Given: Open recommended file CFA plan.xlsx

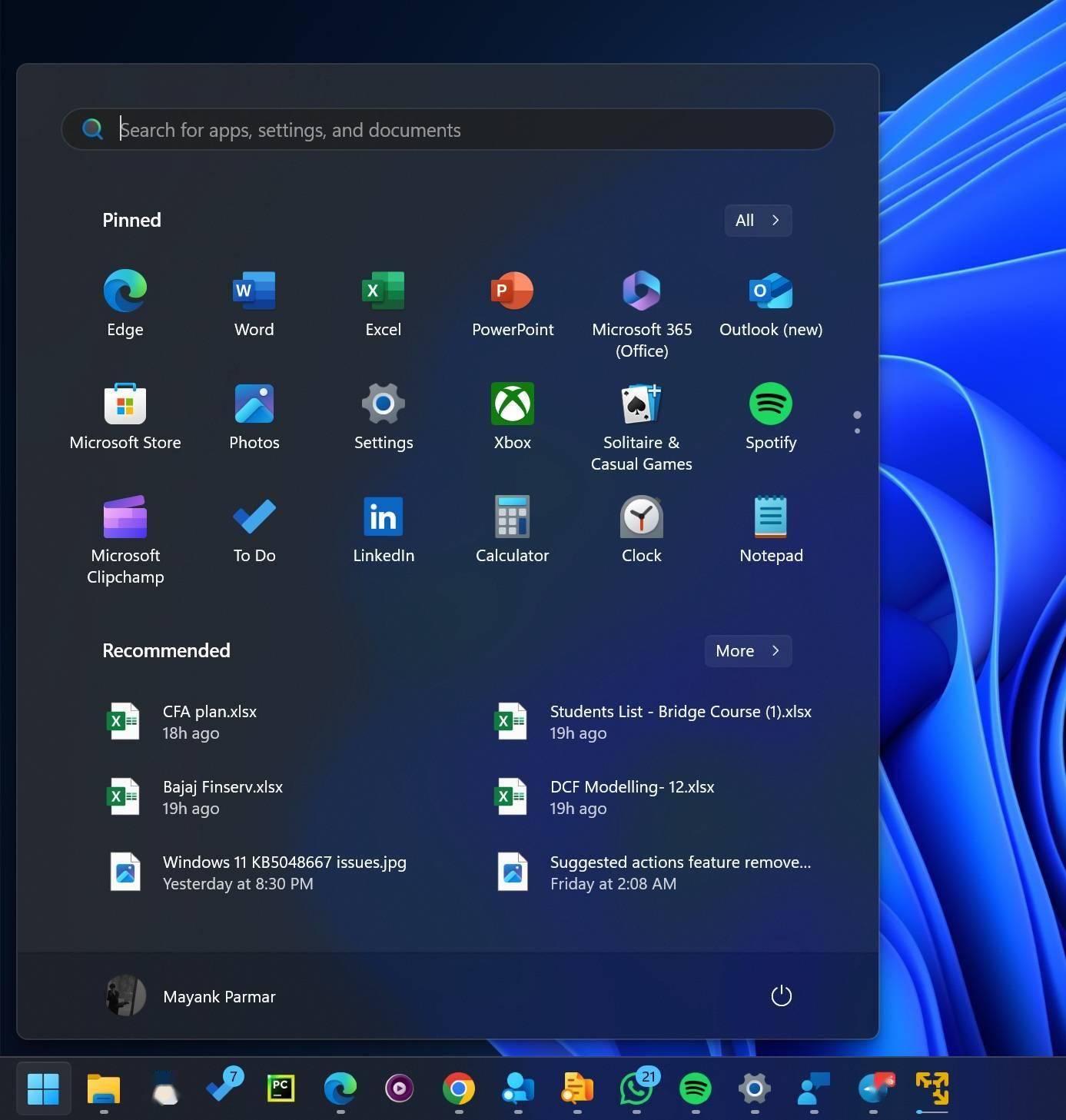Looking at the screenshot, I should pos(183,722).
